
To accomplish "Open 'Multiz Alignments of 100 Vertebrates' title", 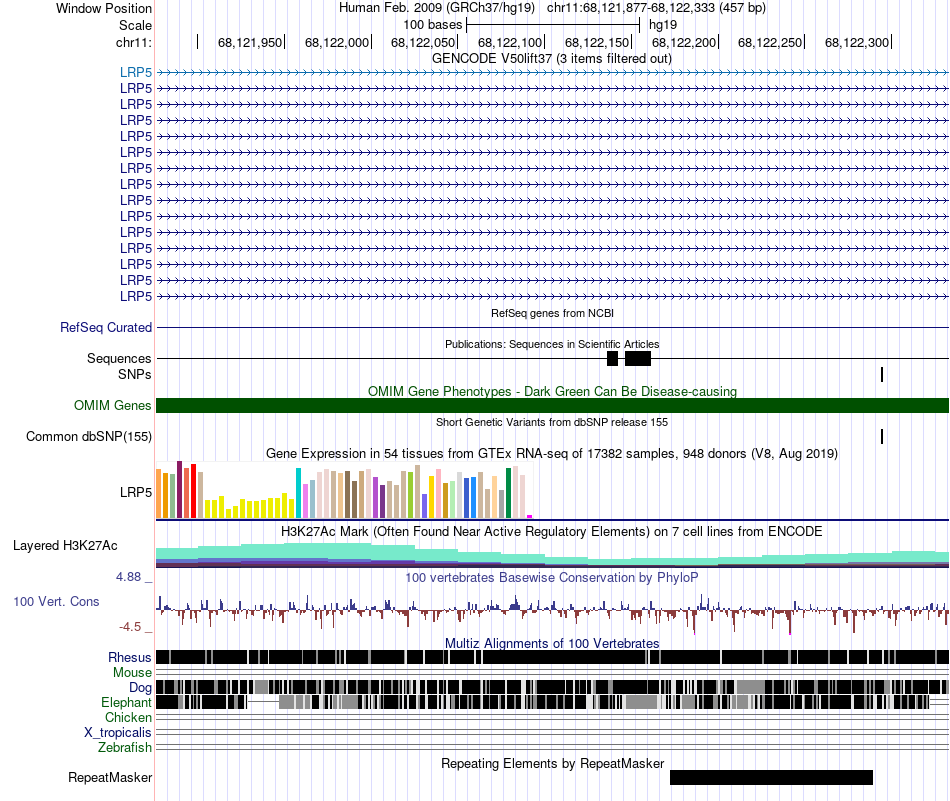I will tap(552, 643).
